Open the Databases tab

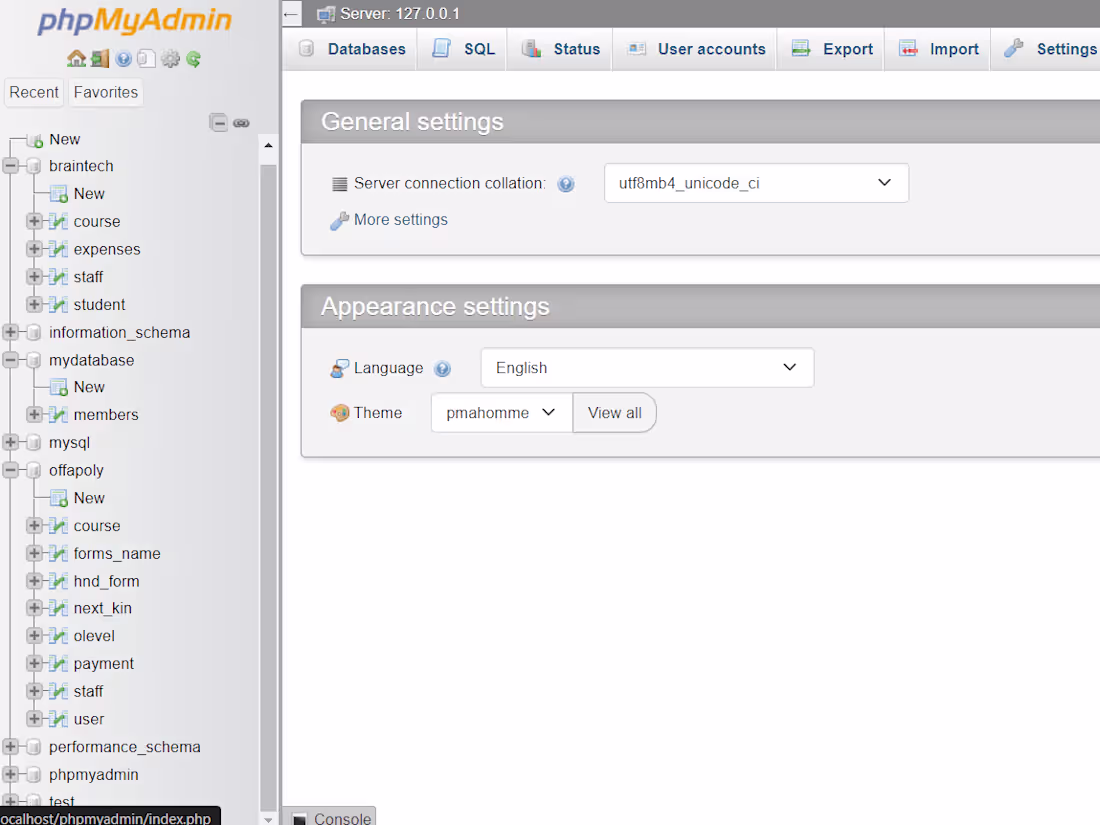tap(352, 49)
